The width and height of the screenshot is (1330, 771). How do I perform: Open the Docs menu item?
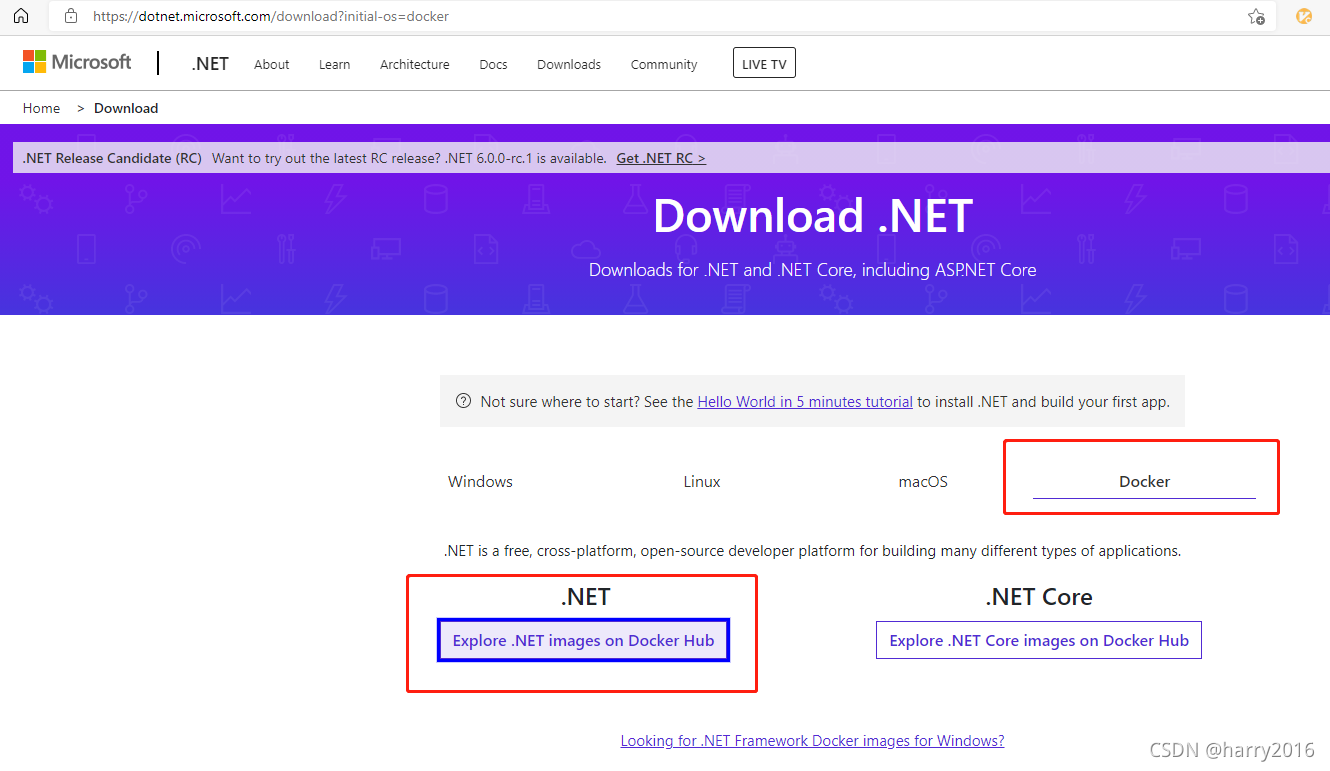(x=493, y=64)
